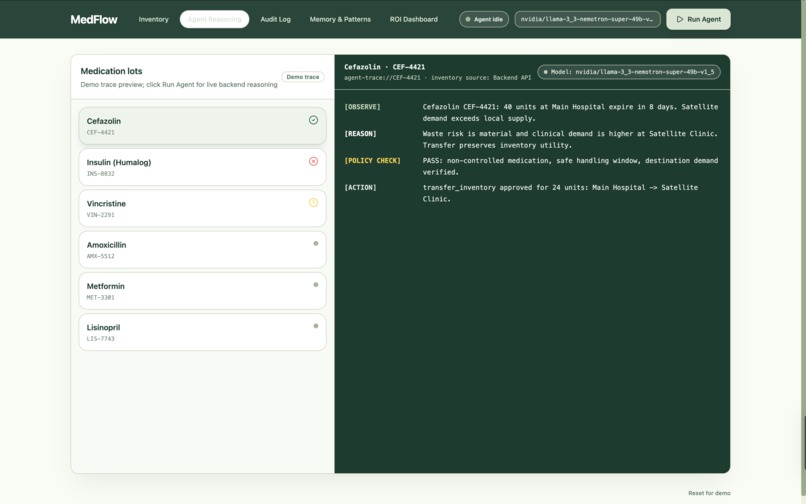Click the play icon in Run Agent

click(680, 20)
